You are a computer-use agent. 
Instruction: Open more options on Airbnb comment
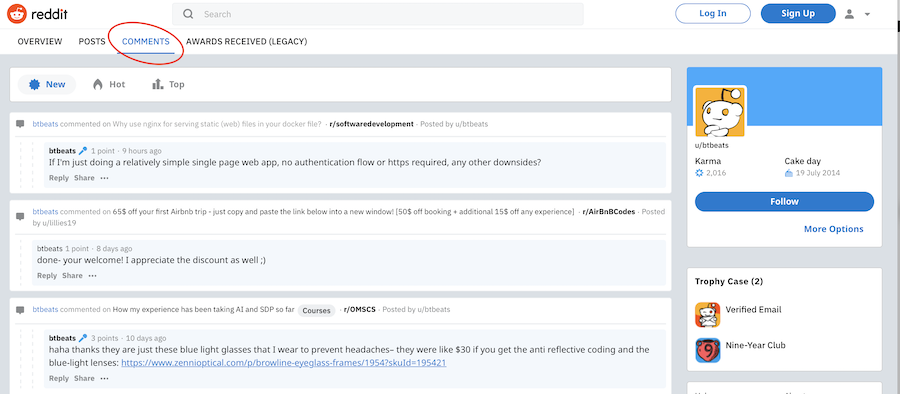coord(92,276)
